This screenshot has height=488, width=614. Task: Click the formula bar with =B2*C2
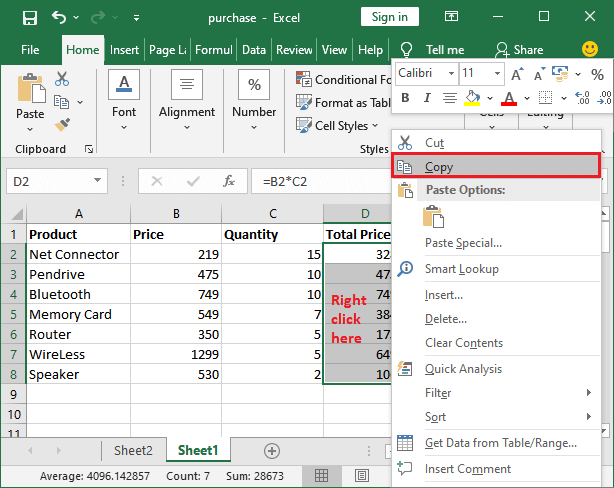(321, 181)
